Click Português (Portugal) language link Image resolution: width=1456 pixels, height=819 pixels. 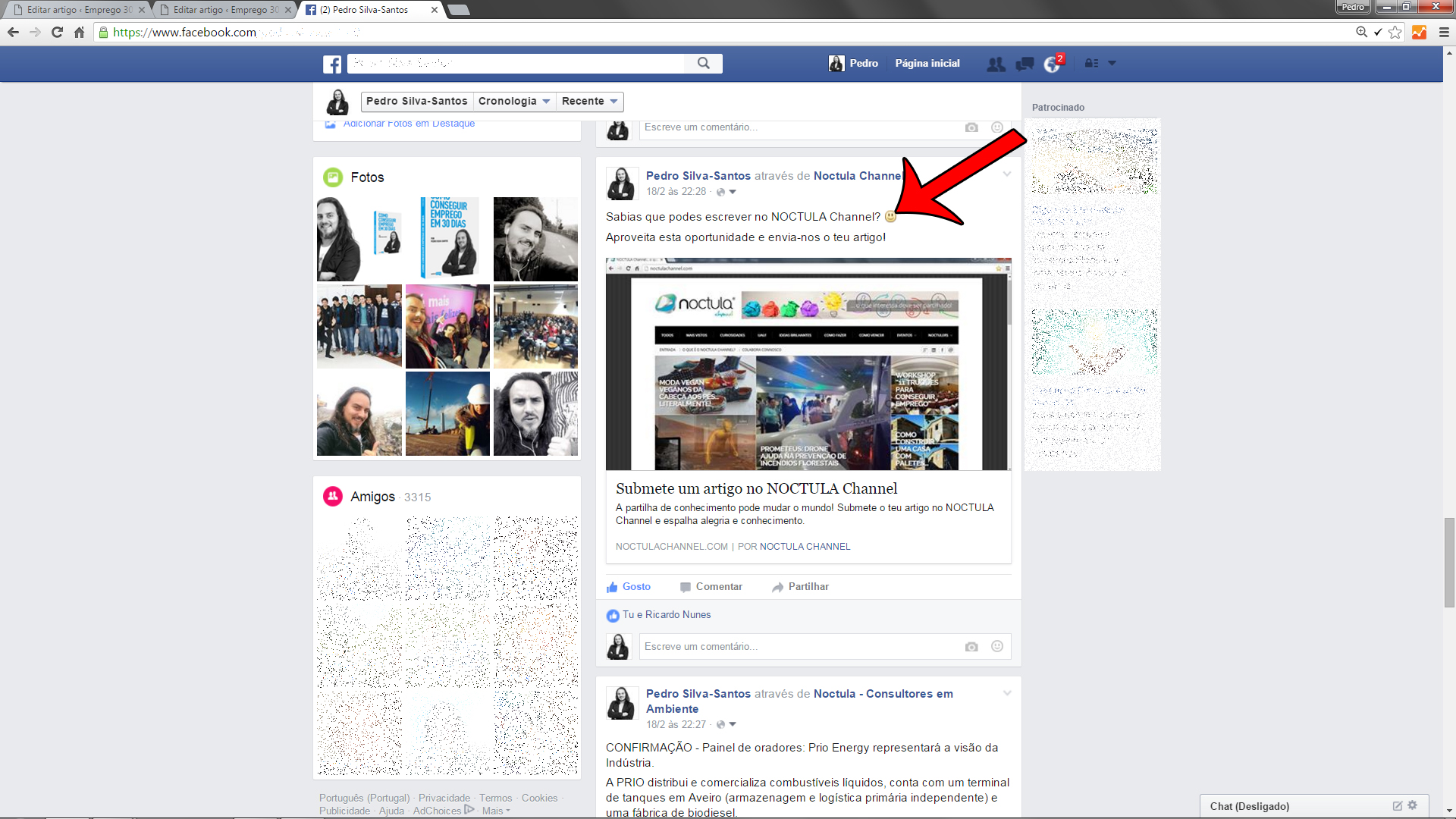click(364, 799)
